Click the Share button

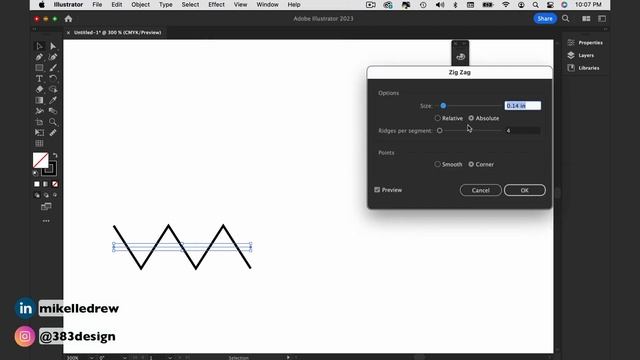point(545,19)
